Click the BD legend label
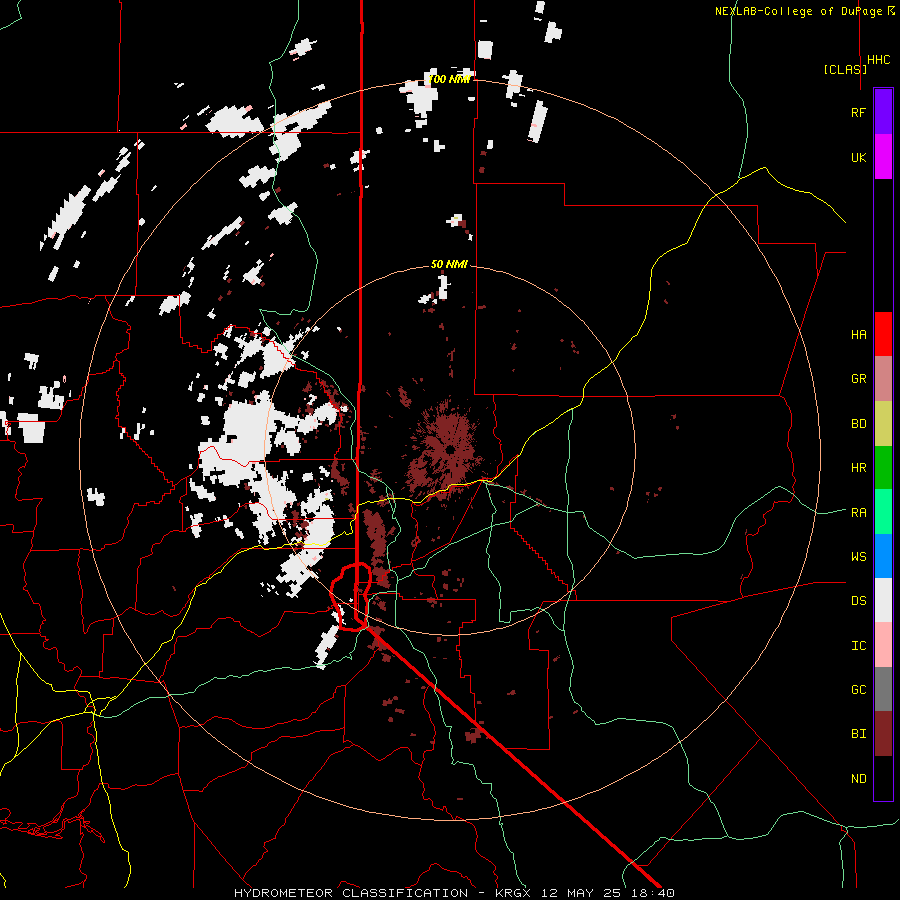 (858, 424)
